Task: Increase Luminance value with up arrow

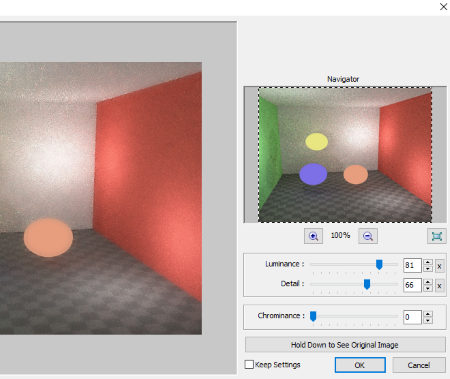Action: point(428,262)
